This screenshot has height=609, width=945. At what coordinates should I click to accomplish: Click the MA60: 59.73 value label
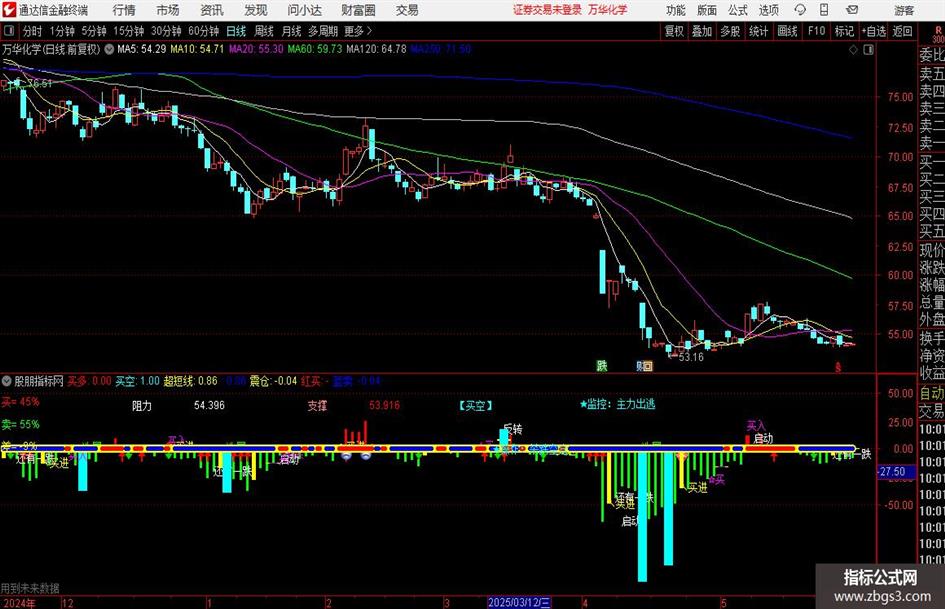point(315,49)
